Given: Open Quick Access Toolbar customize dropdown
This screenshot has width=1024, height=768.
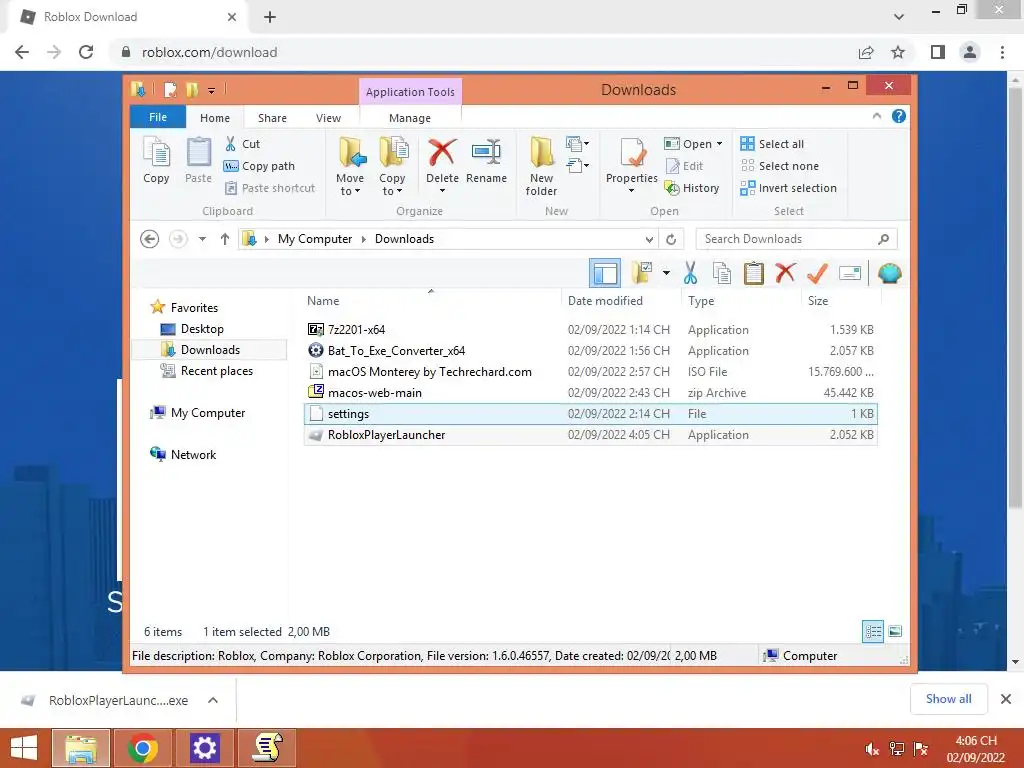Looking at the screenshot, I should pyautogui.click(x=212, y=90).
